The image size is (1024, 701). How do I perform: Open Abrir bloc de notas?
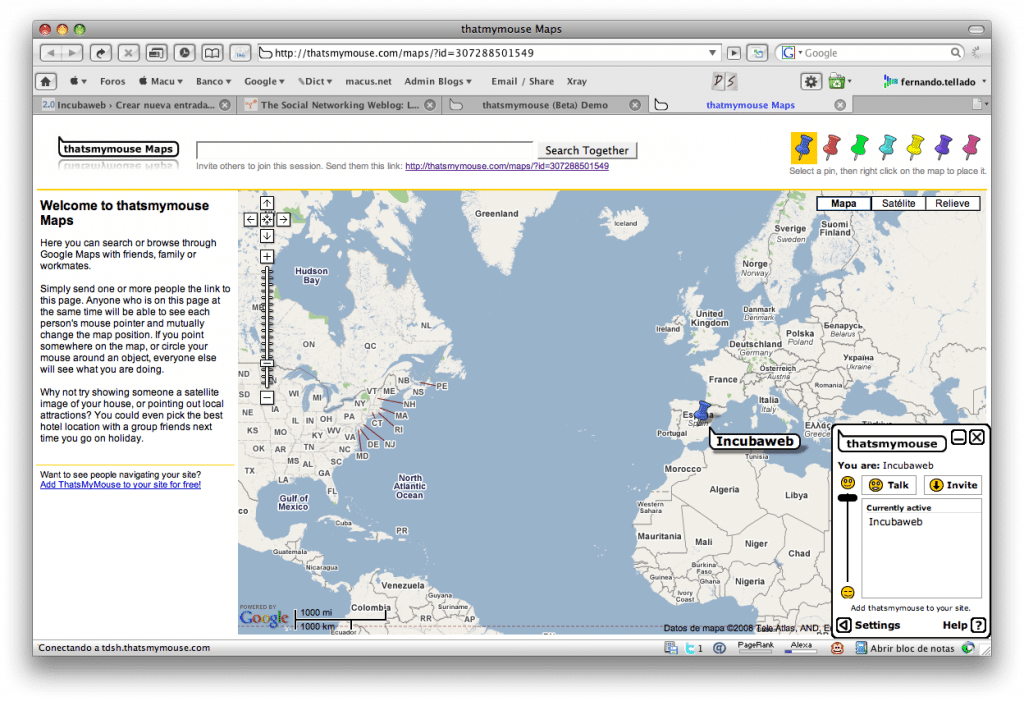905,648
